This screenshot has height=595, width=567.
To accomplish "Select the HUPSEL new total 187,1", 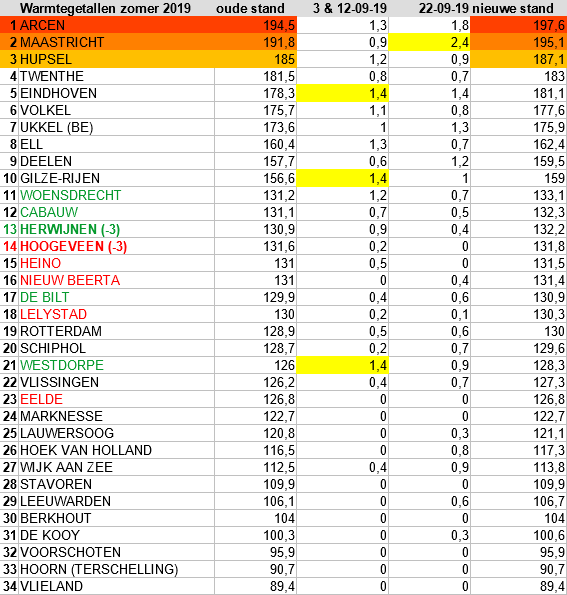I will (x=518, y=59).
